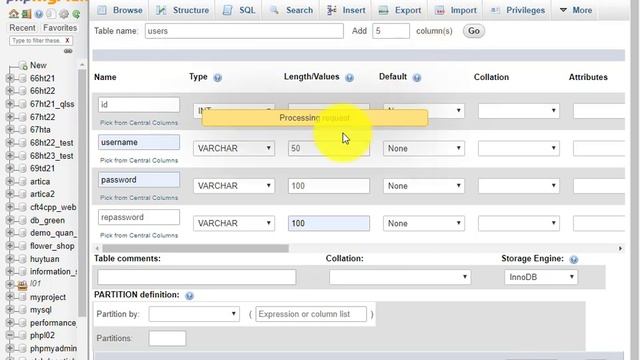Click the Insert tab icon

click(331, 10)
